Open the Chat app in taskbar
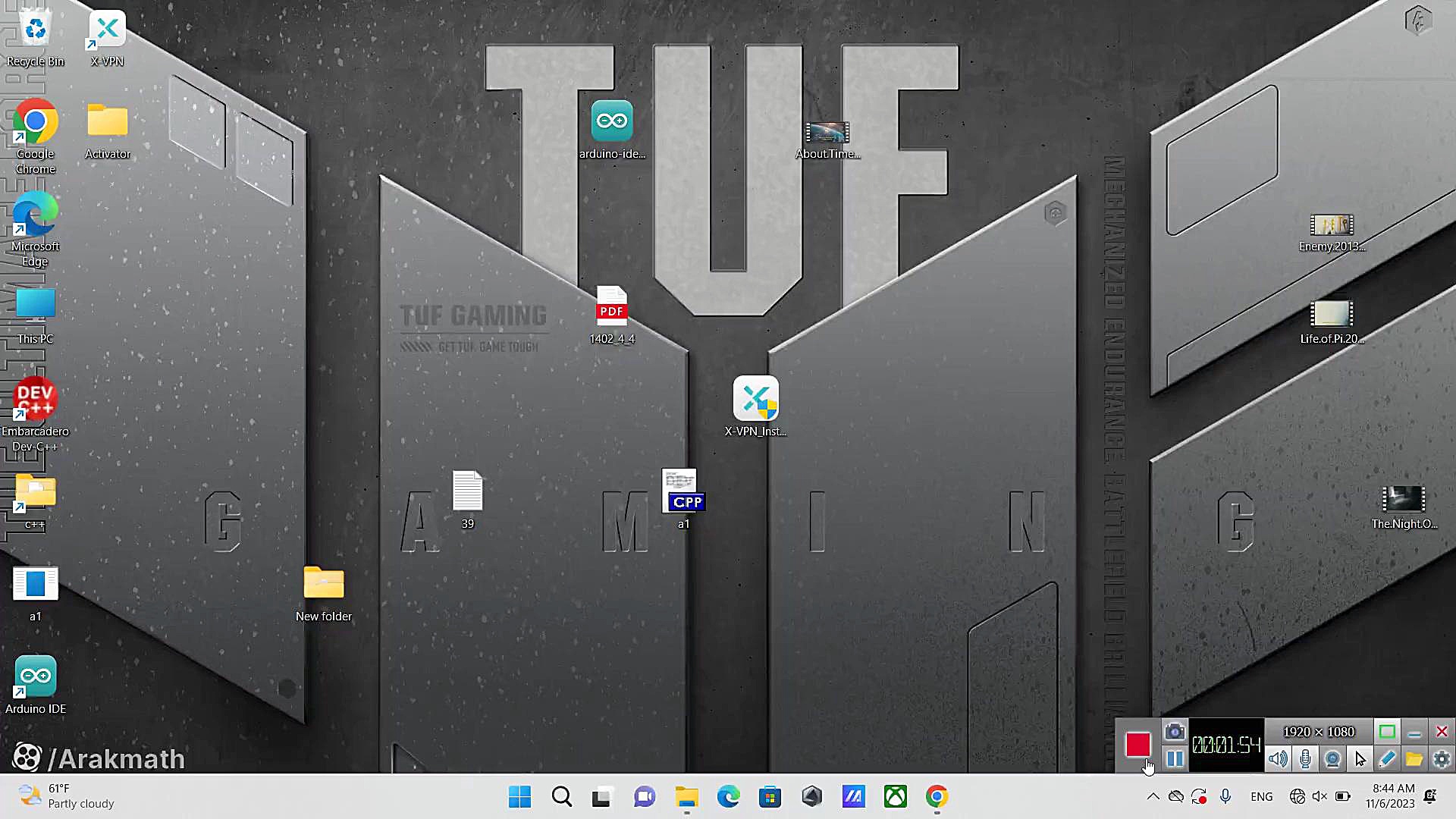Viewport: 1456px width, 819px height. click(645, 796)
